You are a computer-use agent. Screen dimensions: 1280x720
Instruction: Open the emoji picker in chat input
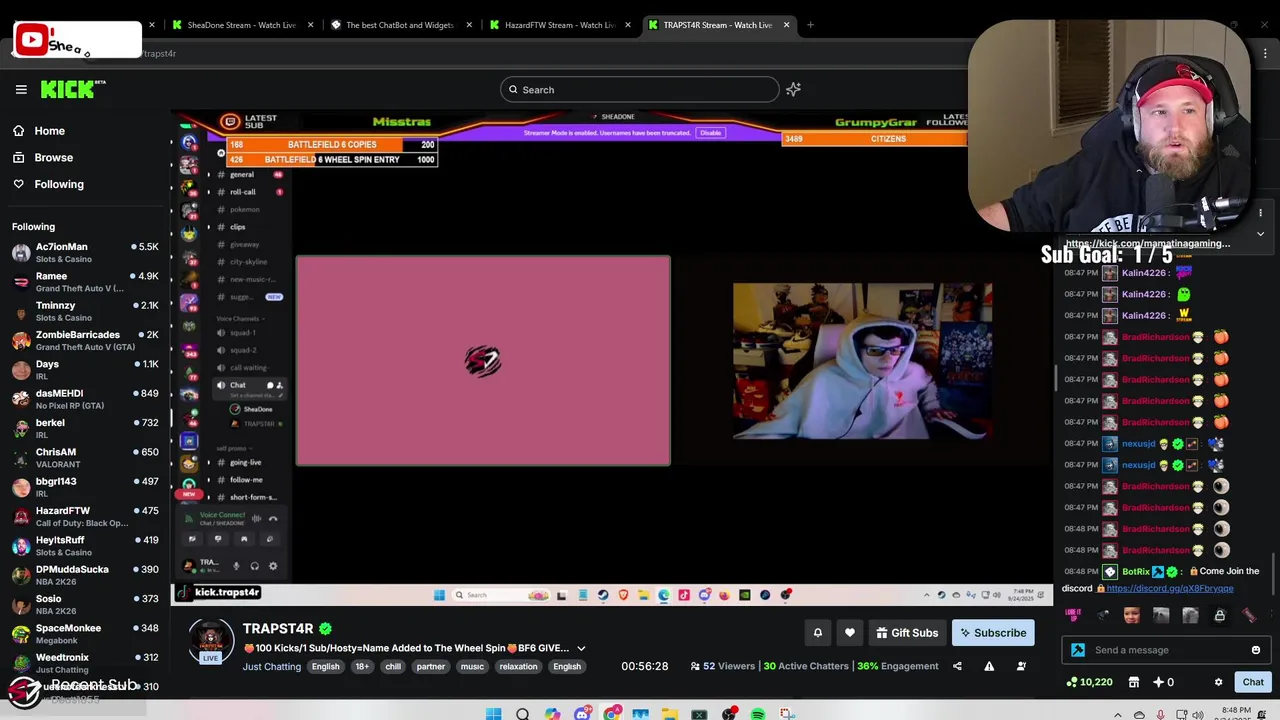tap(1256, 650)
